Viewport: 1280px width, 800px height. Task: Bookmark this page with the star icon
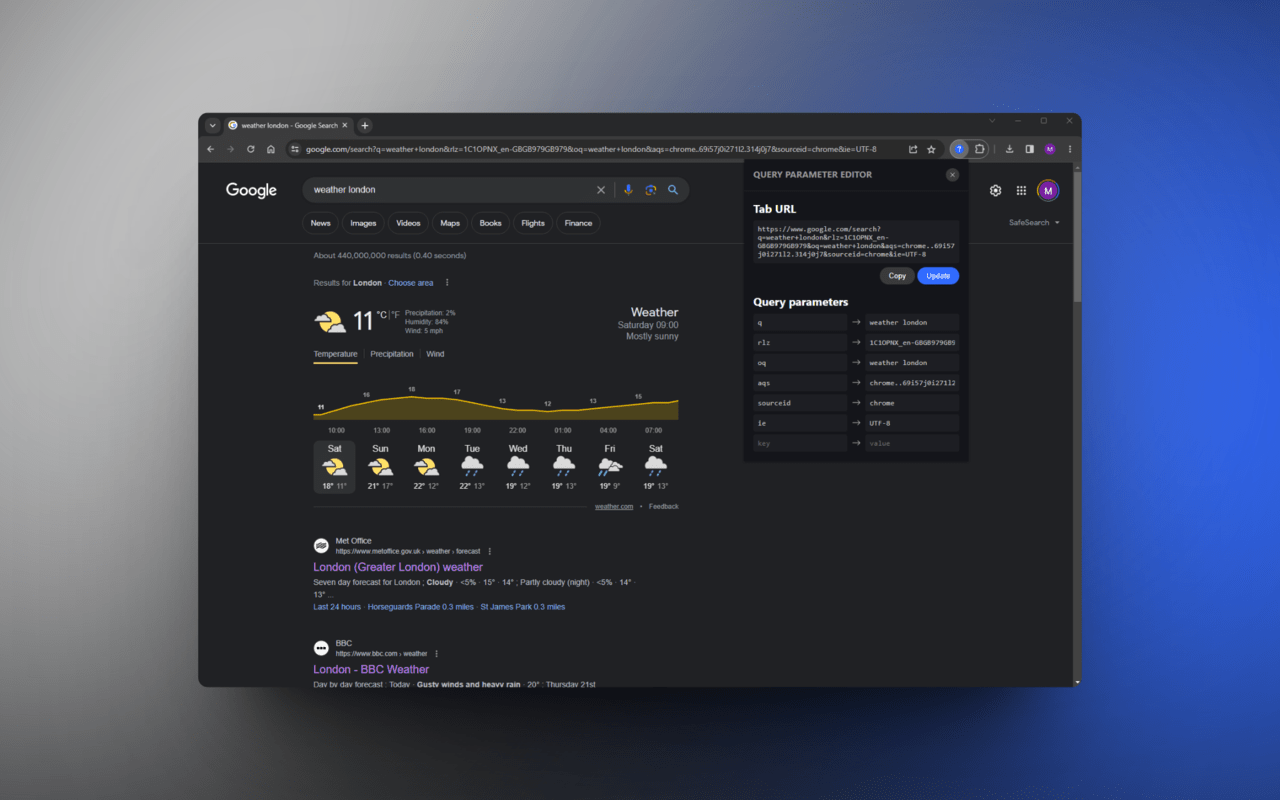(931, 149)
